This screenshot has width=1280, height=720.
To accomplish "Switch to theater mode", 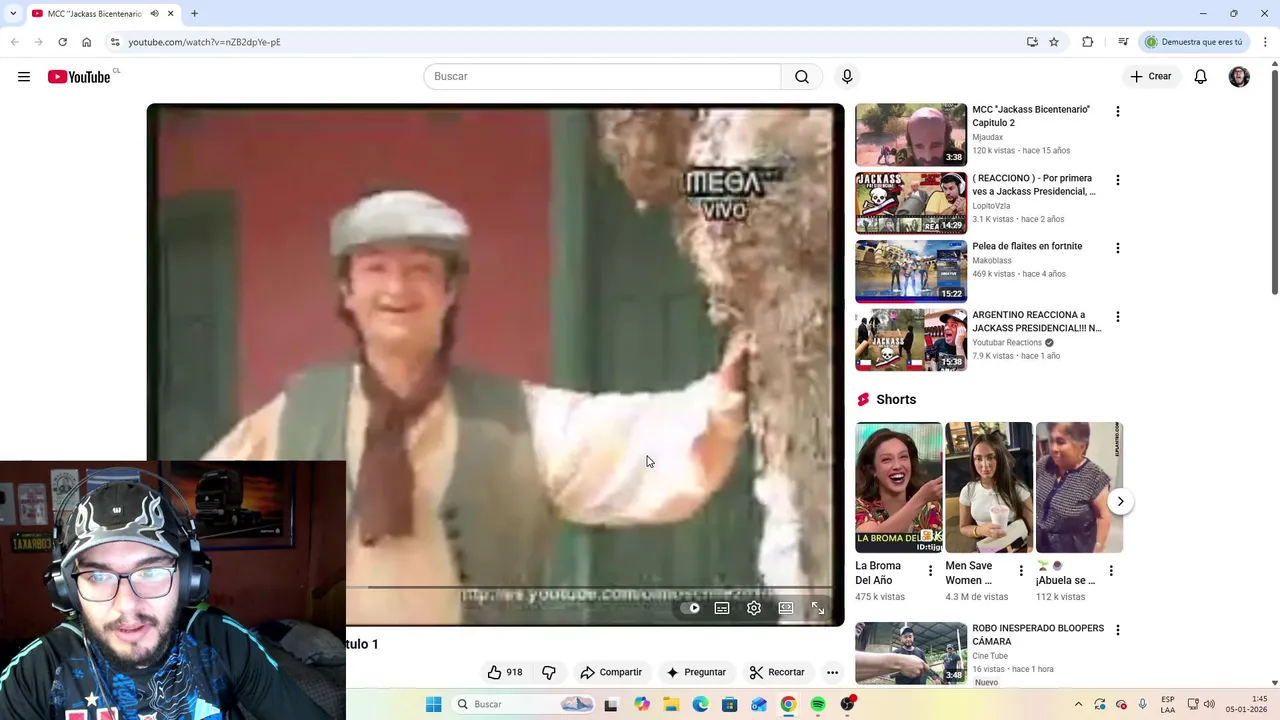I will coord(786,608).
